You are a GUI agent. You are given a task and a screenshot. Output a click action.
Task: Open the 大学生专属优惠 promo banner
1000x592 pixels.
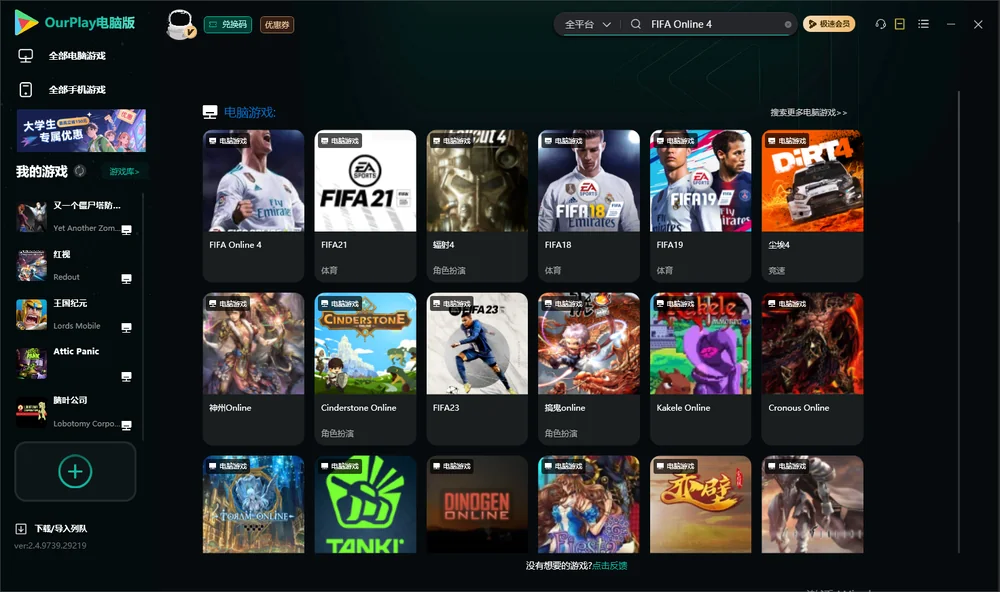point(81,130)
